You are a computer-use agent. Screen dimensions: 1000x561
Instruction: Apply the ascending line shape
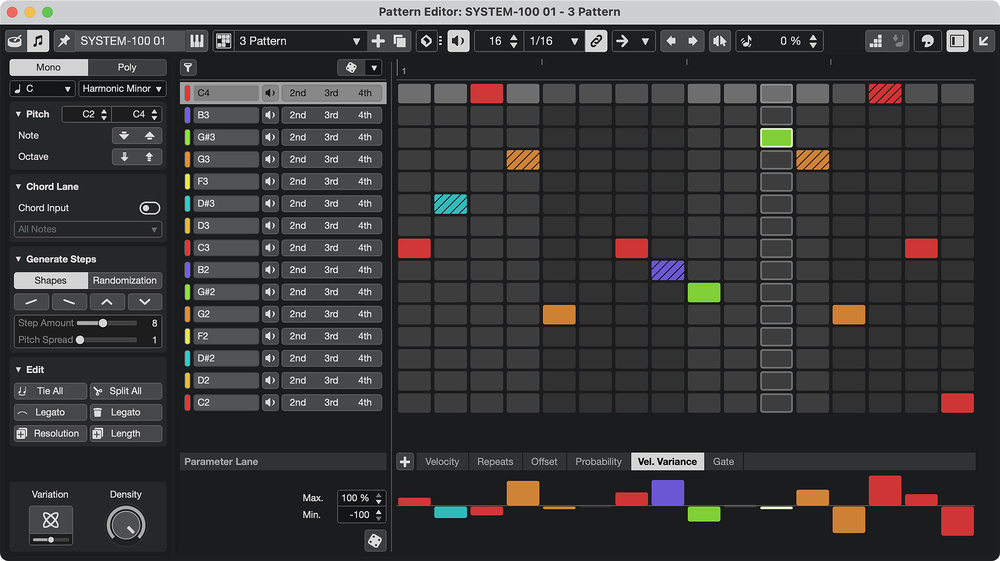coord(31,302)
